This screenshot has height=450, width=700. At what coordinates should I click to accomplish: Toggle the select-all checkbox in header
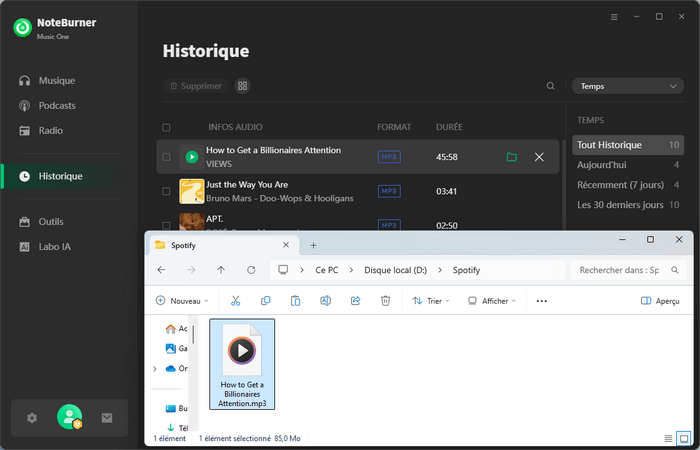tap(166, 128)
